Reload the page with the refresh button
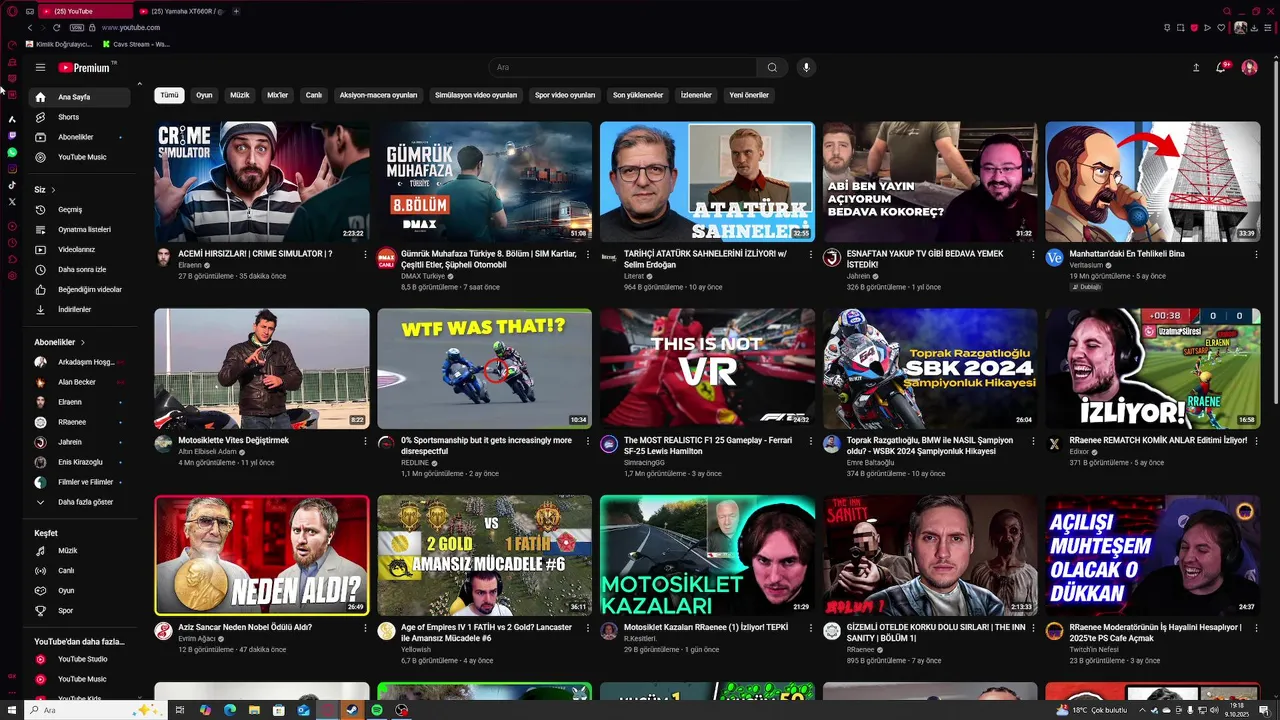The image size is (1280, 720). coord(57,27)
